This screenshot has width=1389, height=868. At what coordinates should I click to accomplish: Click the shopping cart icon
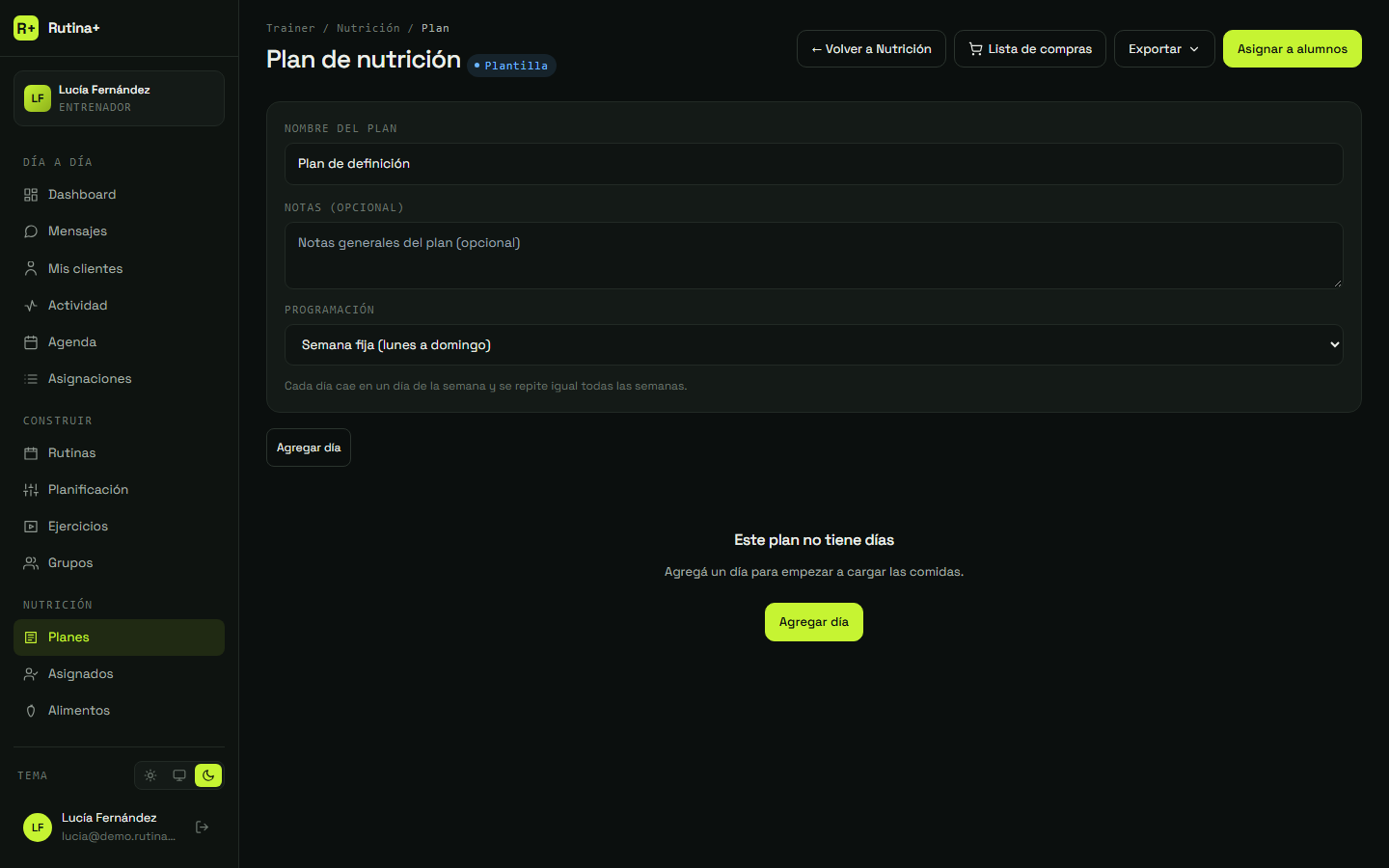[976, 49]
